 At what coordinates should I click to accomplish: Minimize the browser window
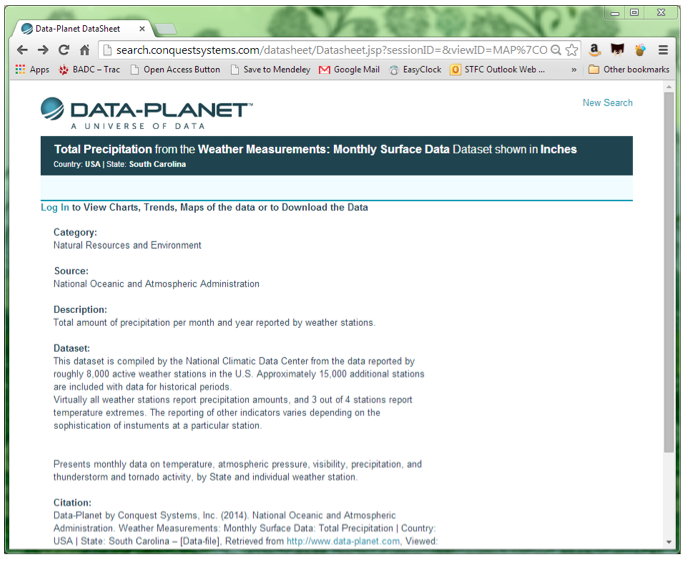[615, 13]
